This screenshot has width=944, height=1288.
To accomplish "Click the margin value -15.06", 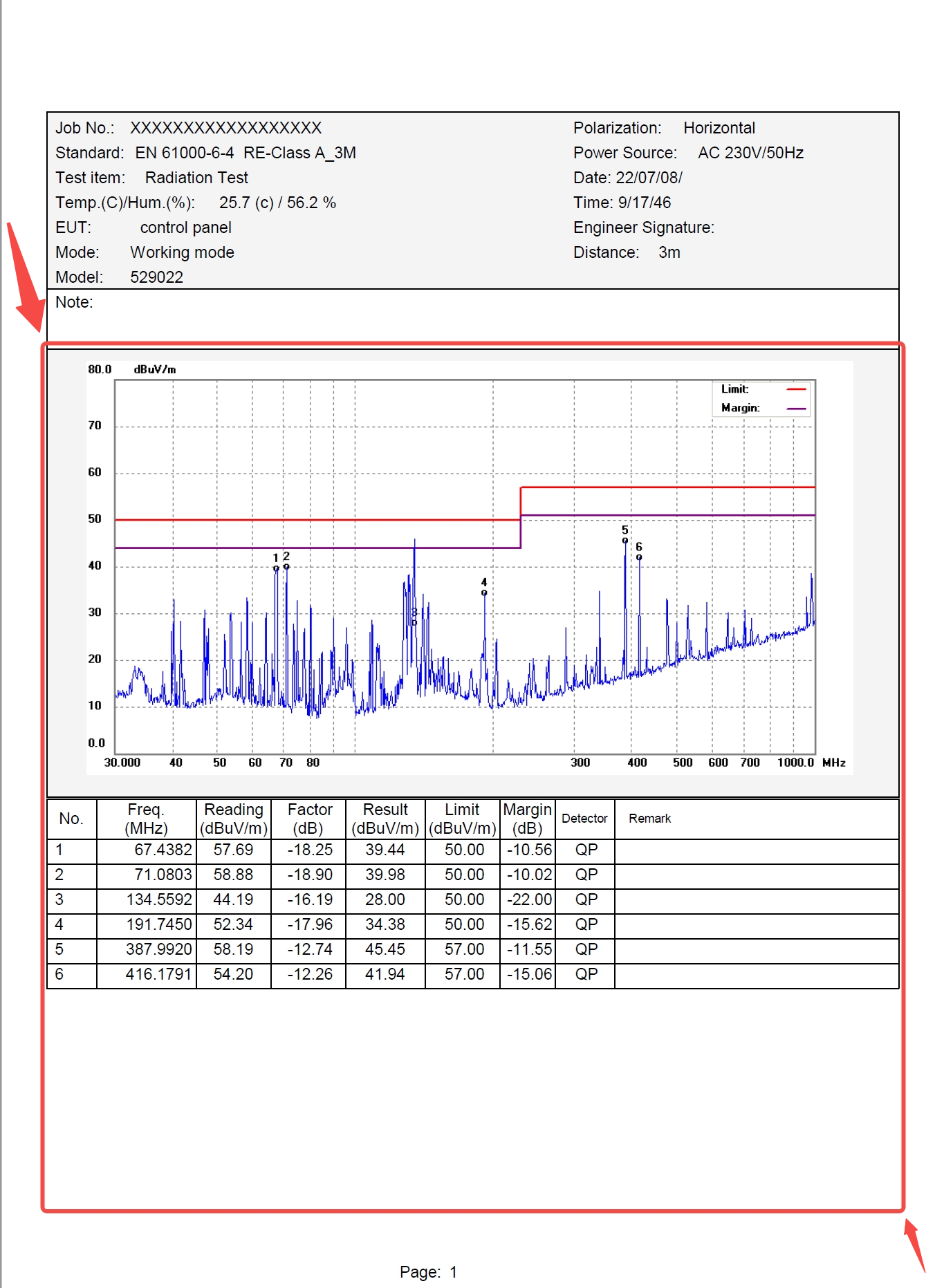I will click(x=529, y=974).
